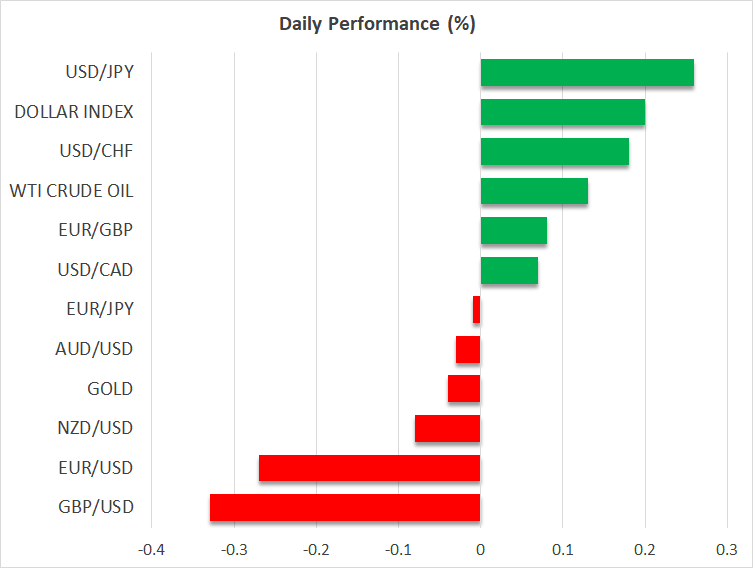Click the Daily Performance (%) chart title
753x568 pixels.
[377, 23]
